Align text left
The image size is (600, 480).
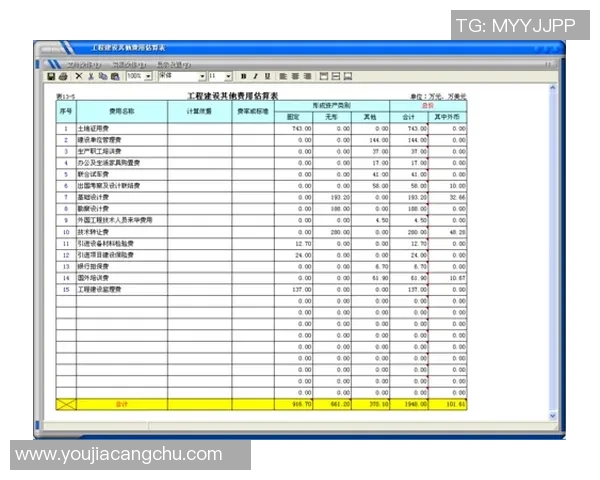(283, 77)
